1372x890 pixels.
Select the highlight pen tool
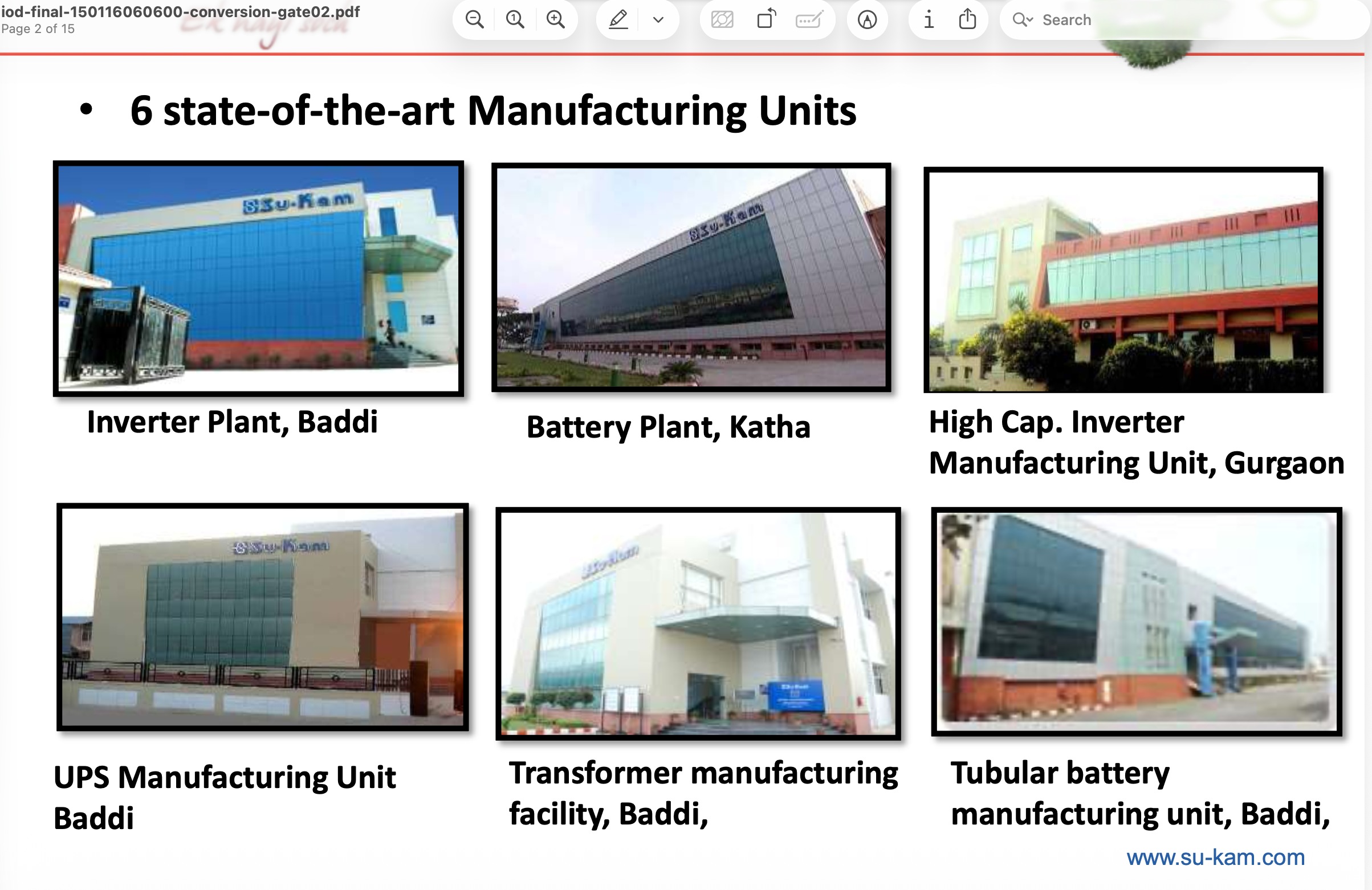click(x=618, y=19)
